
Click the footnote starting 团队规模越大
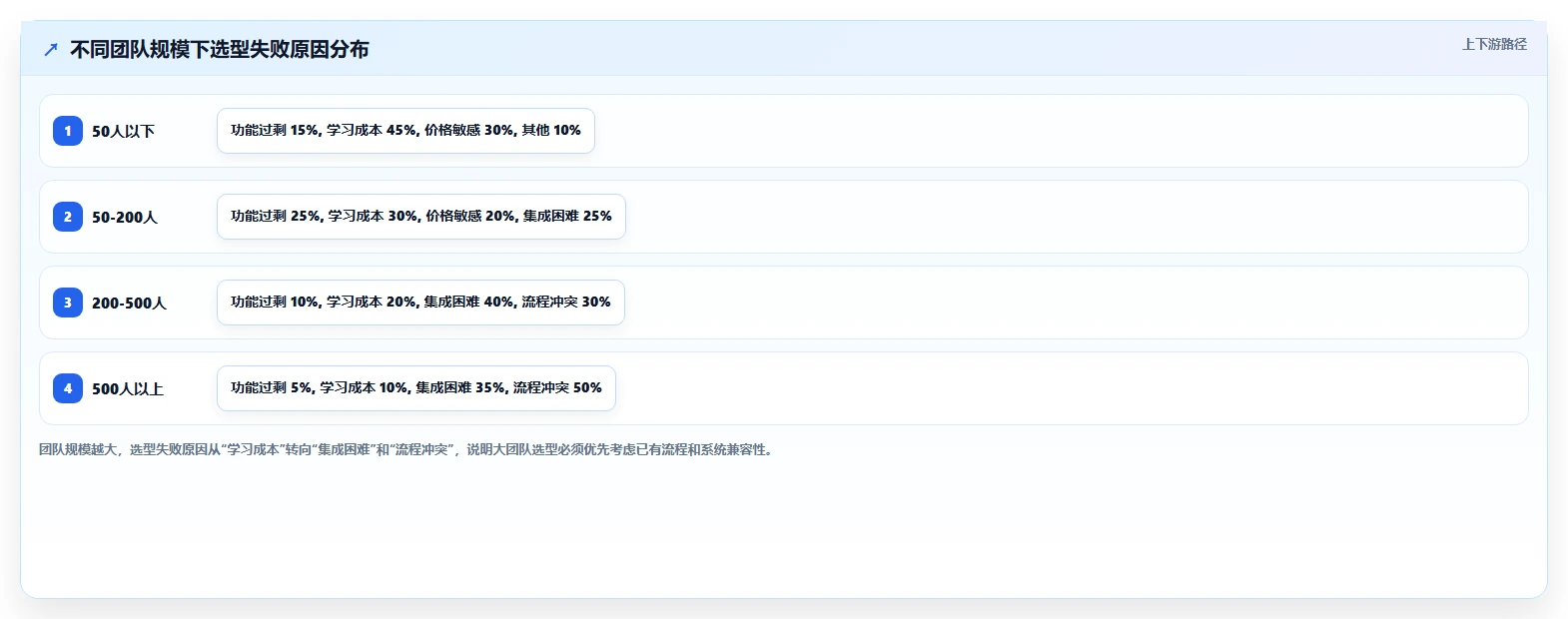point(407,449)
